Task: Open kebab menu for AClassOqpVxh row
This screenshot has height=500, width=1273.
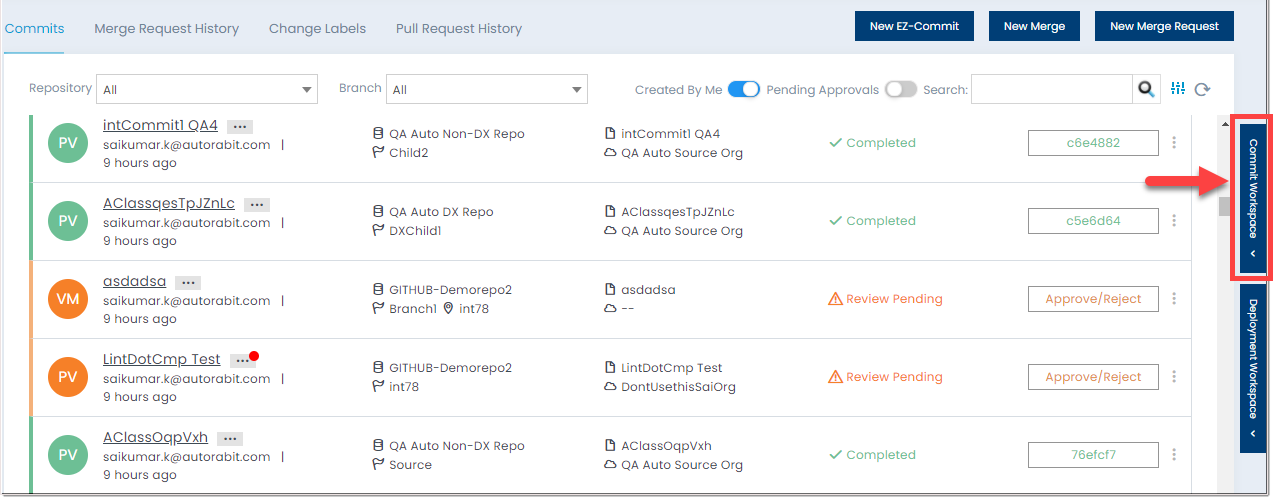Action: tap(1174, 455)
